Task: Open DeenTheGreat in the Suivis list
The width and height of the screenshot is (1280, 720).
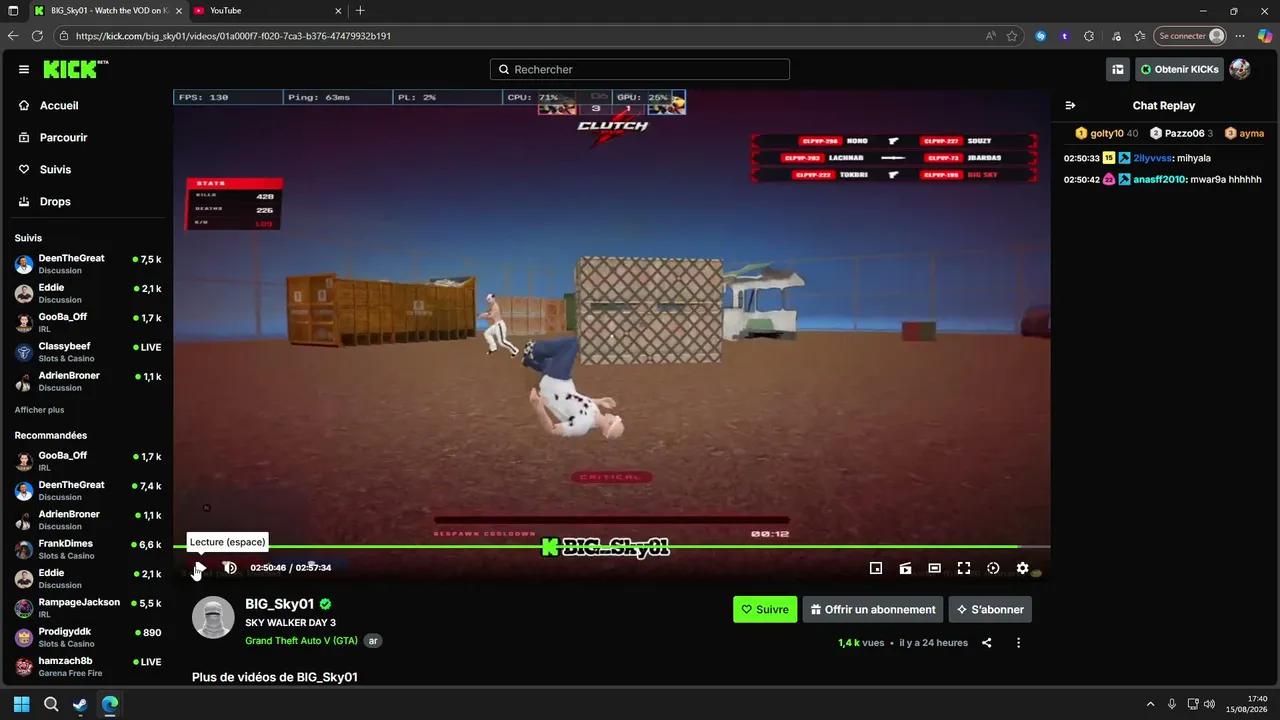Action: click(87, 264)
